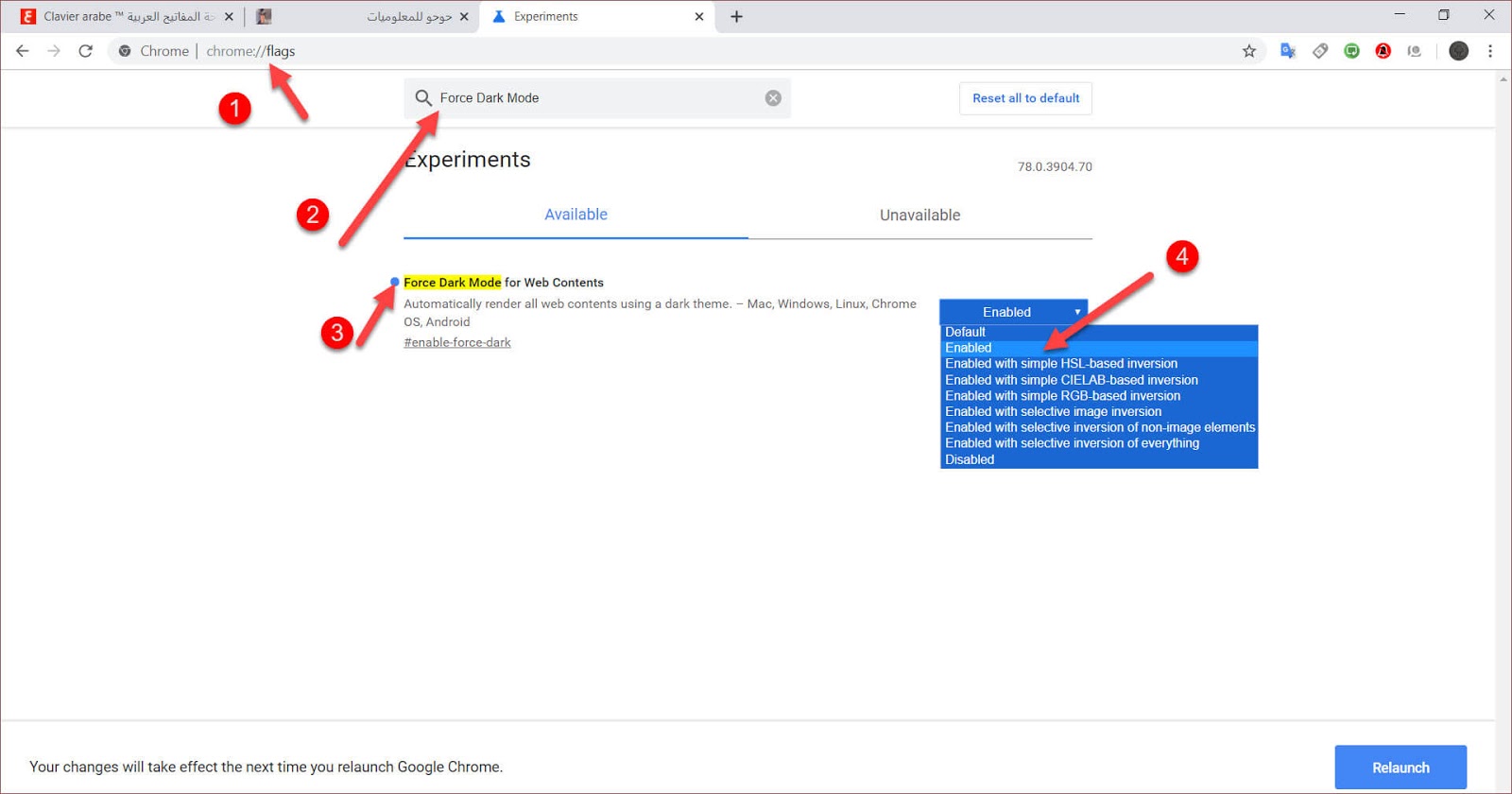1512x794 pixels.
Task: Switch to the Unavailable tab
Action: coord(919,216)
